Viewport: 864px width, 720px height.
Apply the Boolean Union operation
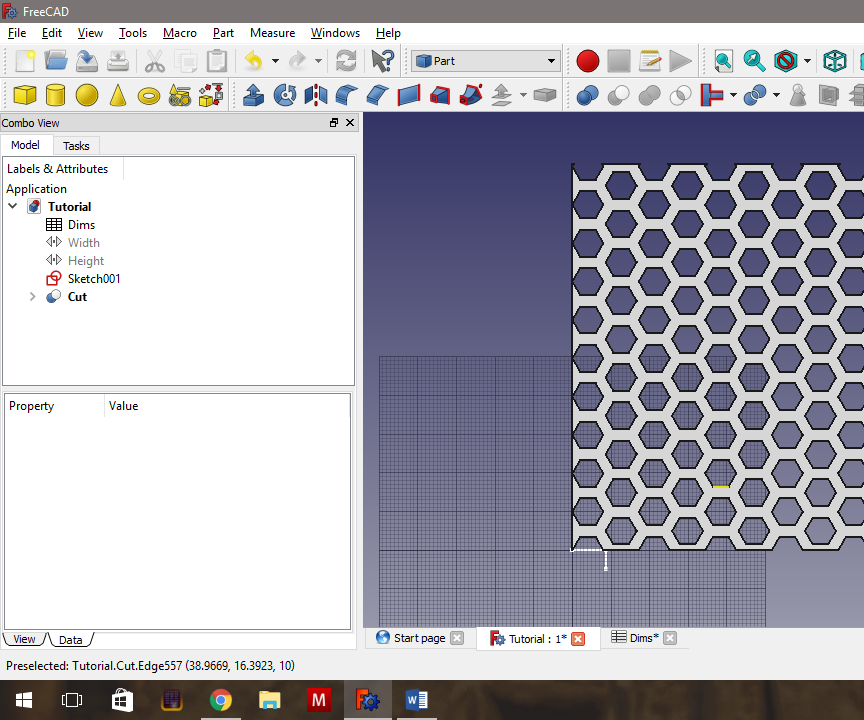648,95
